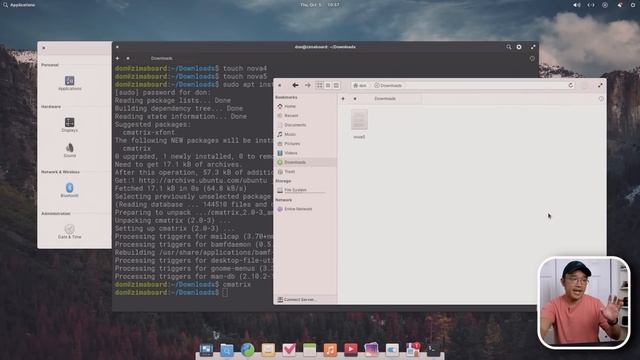
Task: Launch Mail from the dock
Action: point(268,350)
